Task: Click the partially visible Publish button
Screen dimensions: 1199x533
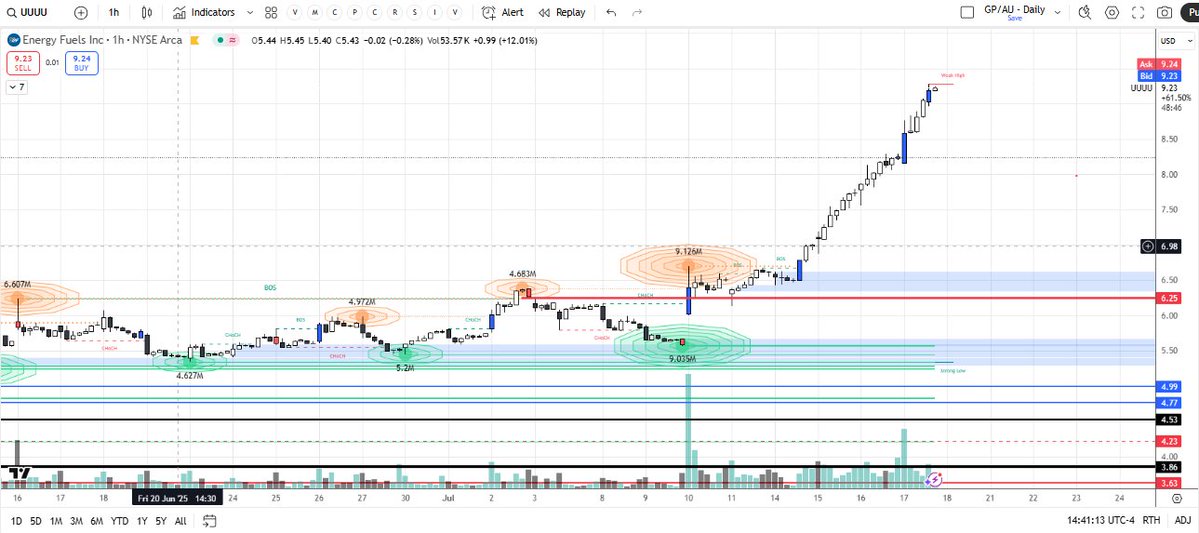Action: [x=1190, y=12]
